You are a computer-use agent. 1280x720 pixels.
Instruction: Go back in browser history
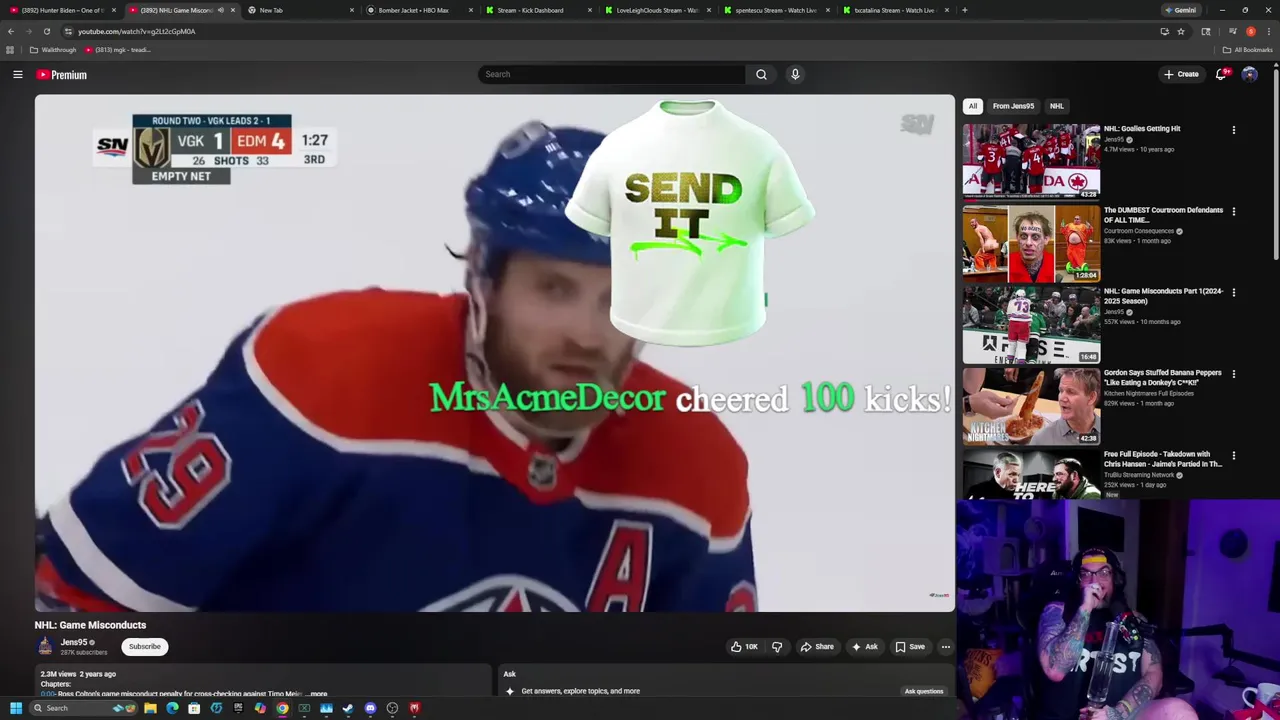click(11, 31)
